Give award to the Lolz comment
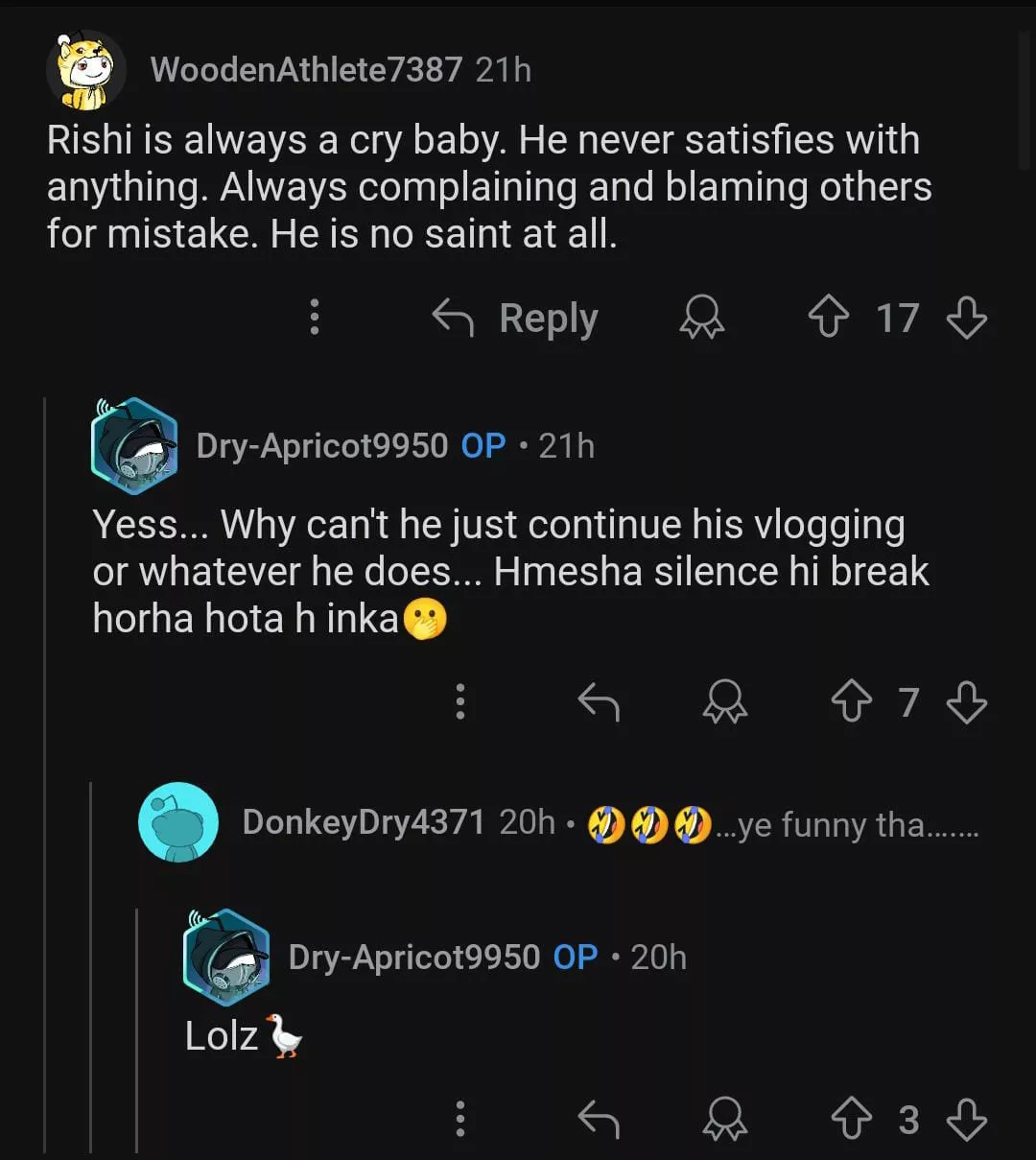 (x=724, y=1119)
